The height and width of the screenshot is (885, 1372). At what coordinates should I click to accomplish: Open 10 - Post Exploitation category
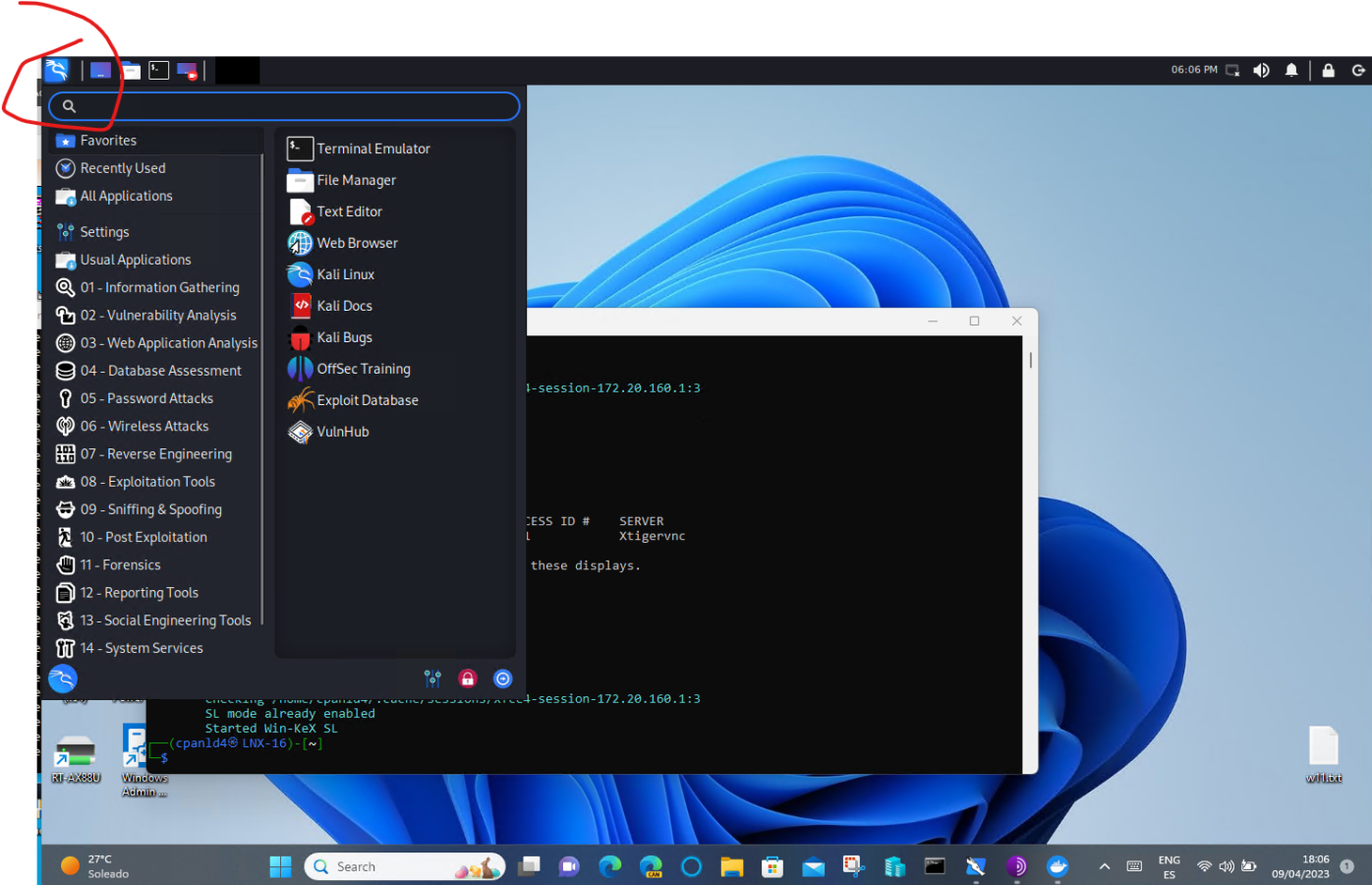point(157,537)
